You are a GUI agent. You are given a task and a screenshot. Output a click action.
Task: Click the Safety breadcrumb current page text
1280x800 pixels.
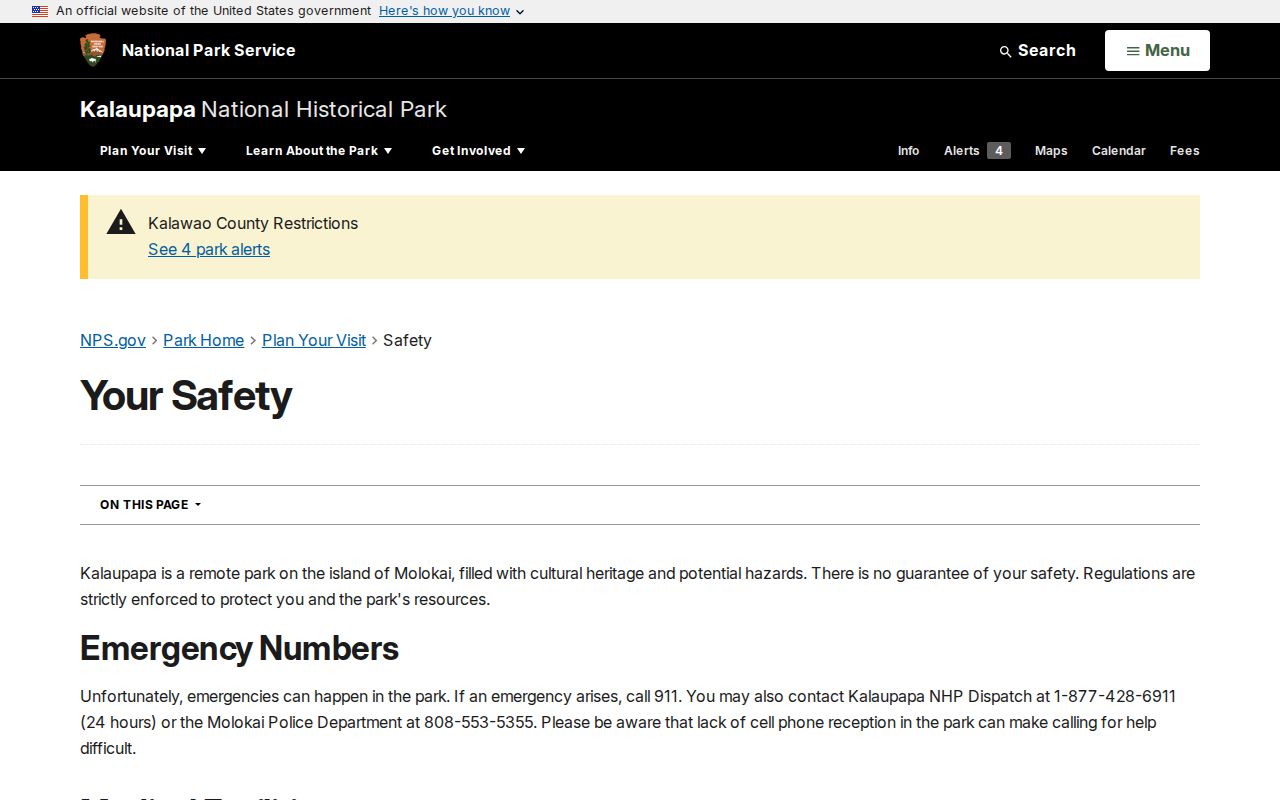tap(407, 340)
